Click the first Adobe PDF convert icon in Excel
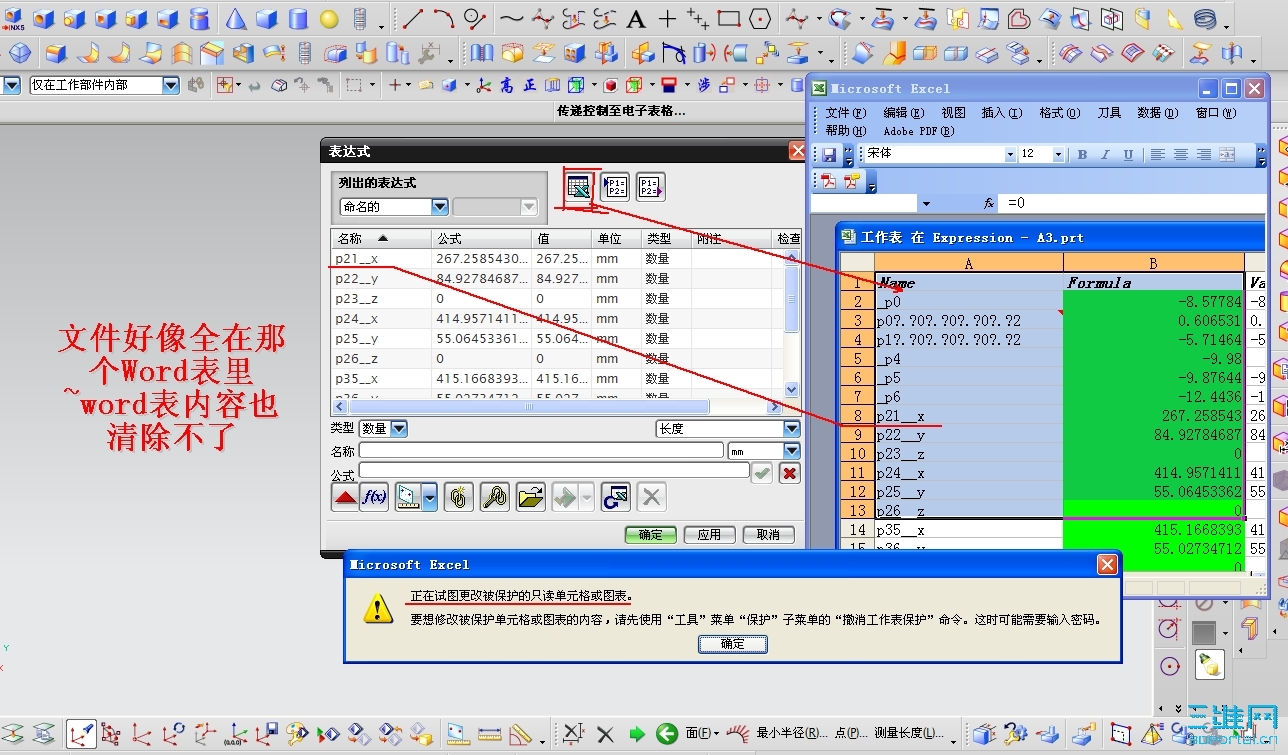Viewport: 1288px width, 755px height. click(x=829, y=181)
